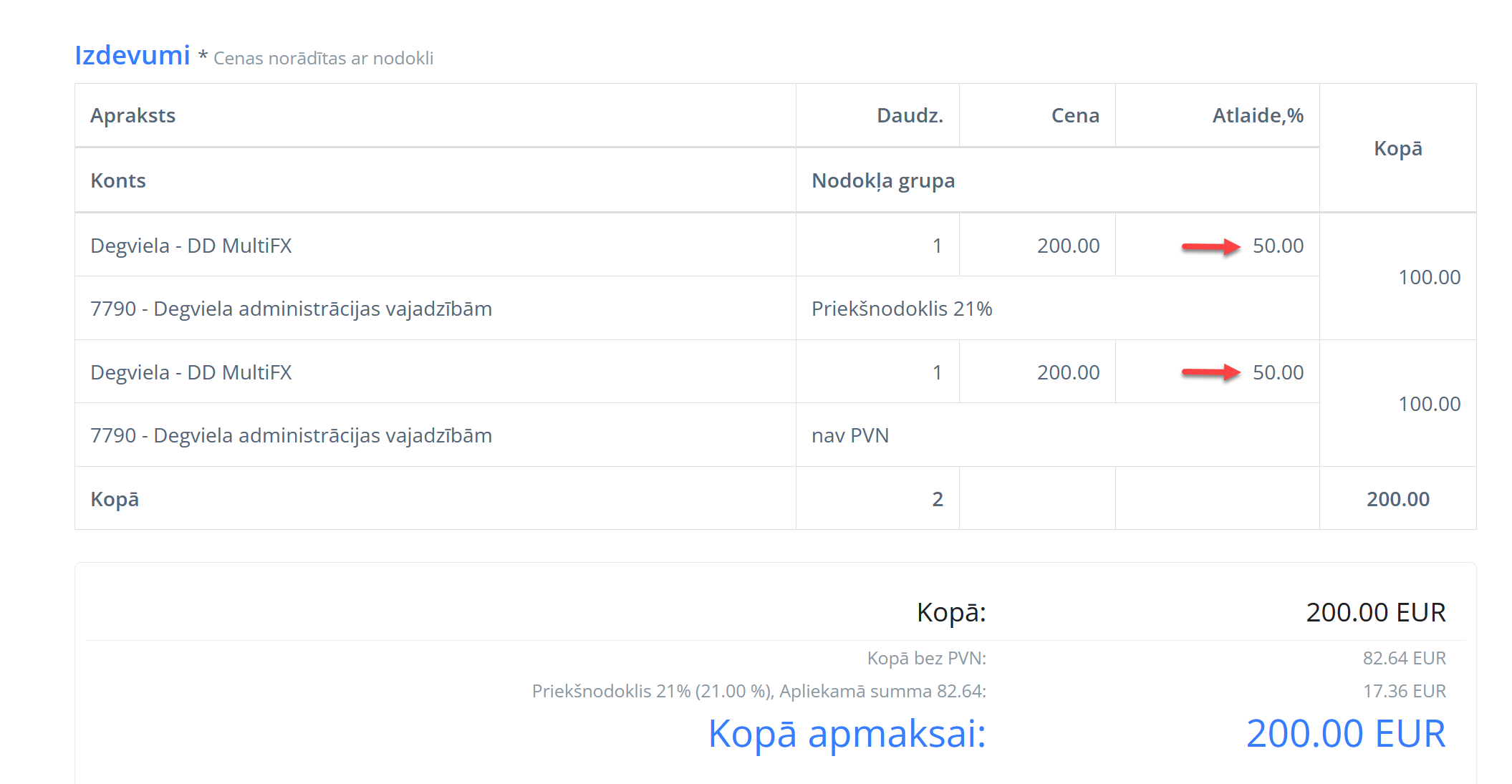Screen dimensions: 1512x784
Task: Click the Cenas norādītas ar nodokli note
Action: [x=323, y=59]
